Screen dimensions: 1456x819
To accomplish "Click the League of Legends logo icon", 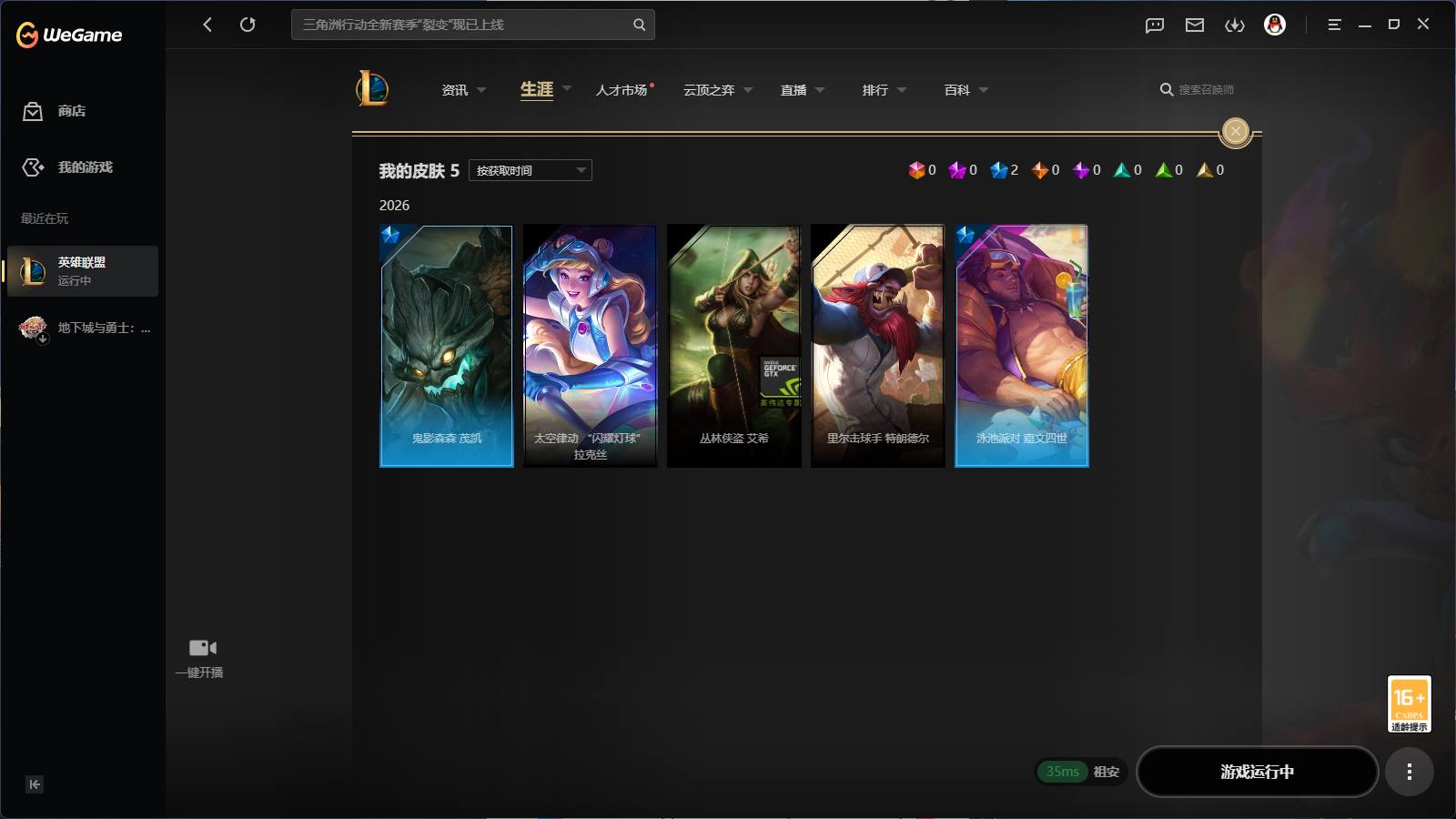I will click(x=372, y=88).
